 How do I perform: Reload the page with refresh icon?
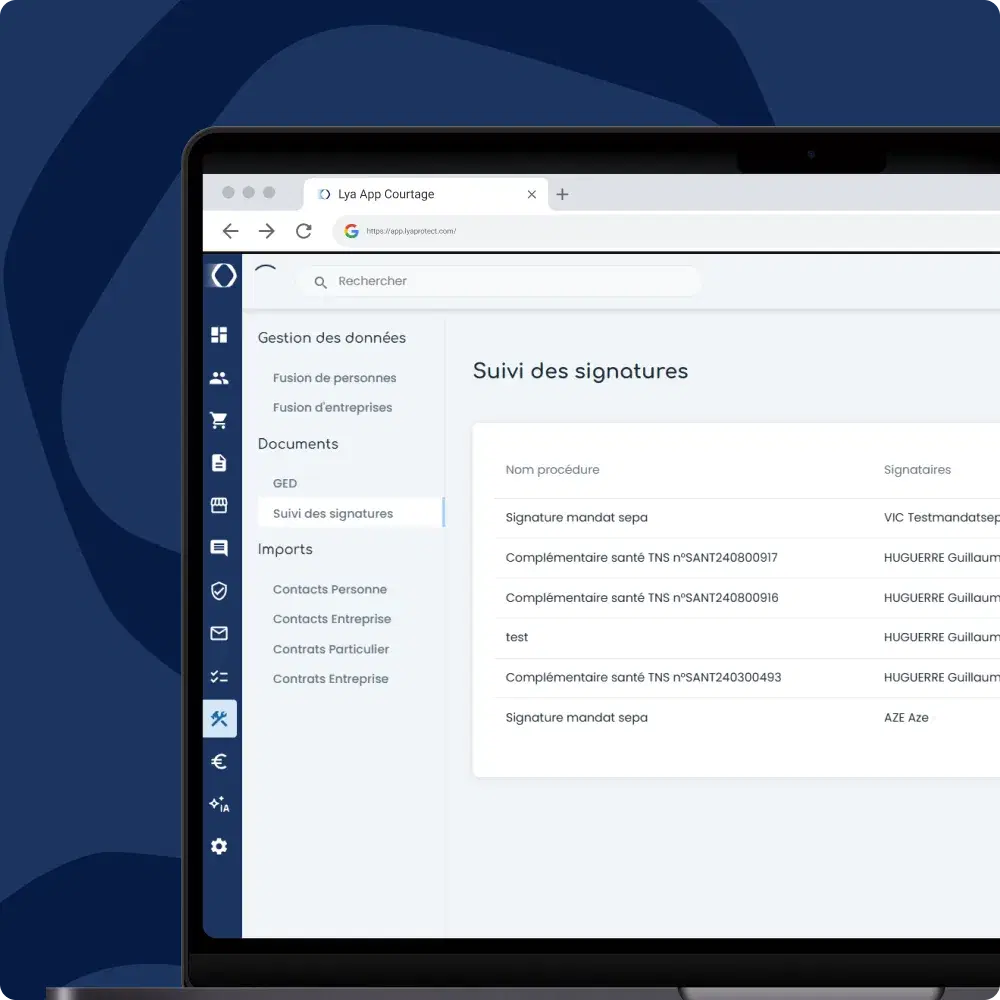pos(304,231)
